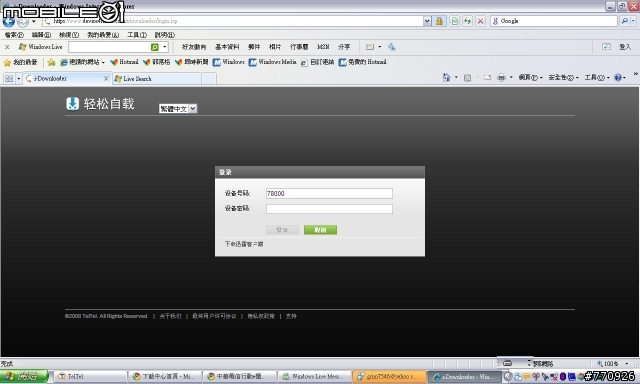Click 好友動向 in Windows Live toolbar

(x=194, y=47)
